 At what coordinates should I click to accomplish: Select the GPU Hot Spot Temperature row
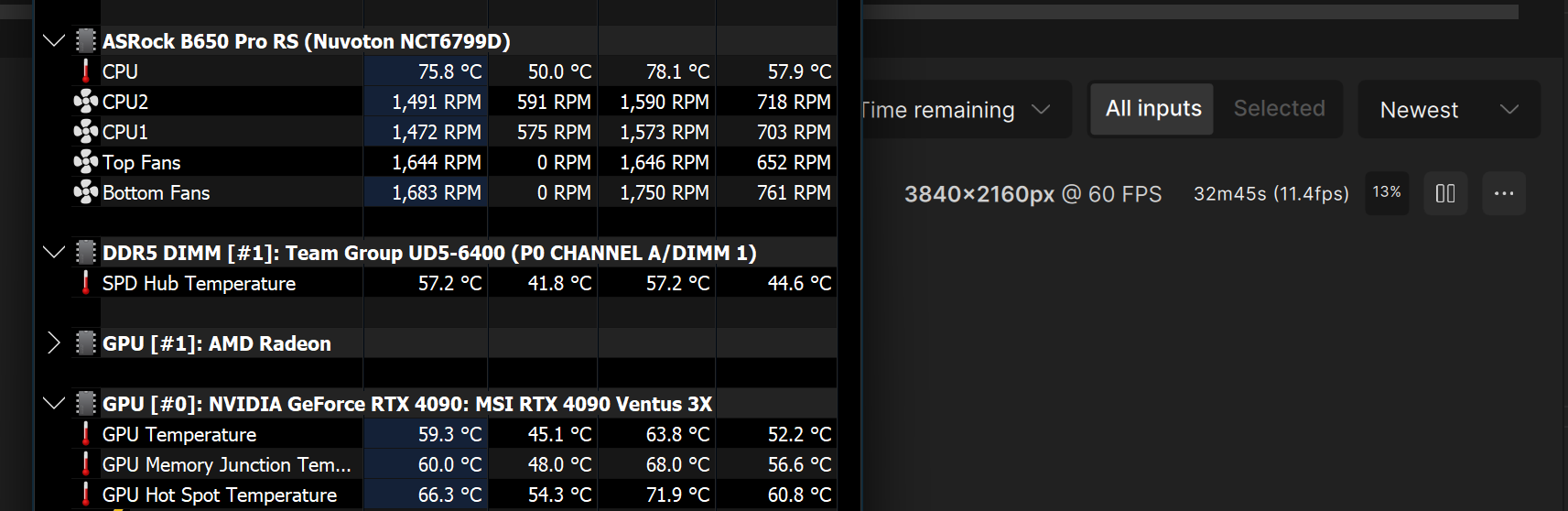(454, 495)
